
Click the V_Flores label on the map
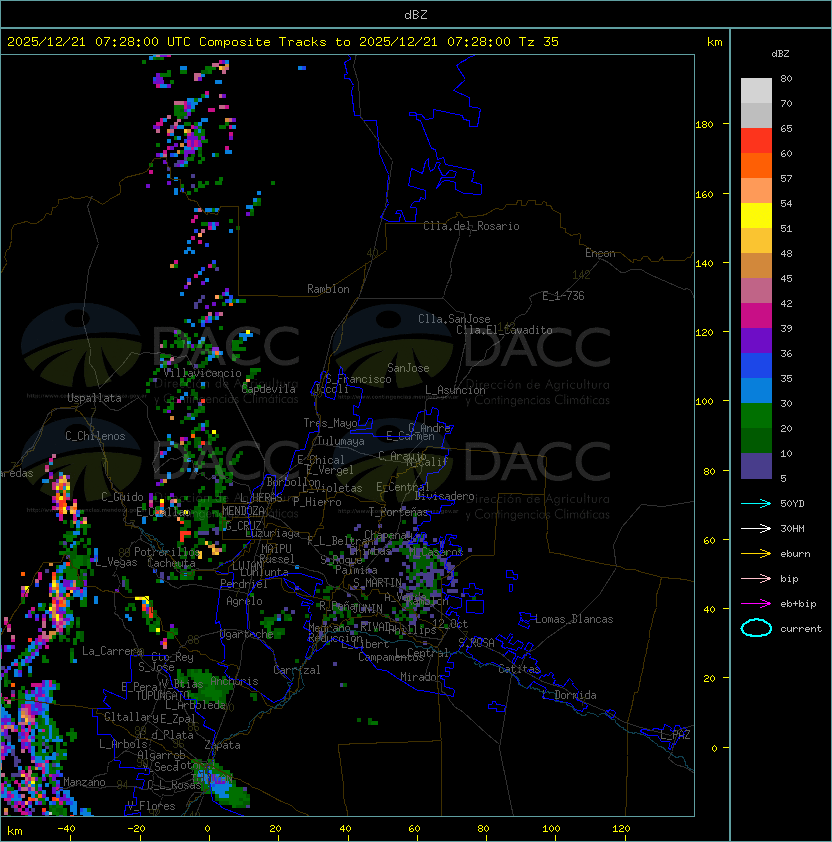pos(151,806)
